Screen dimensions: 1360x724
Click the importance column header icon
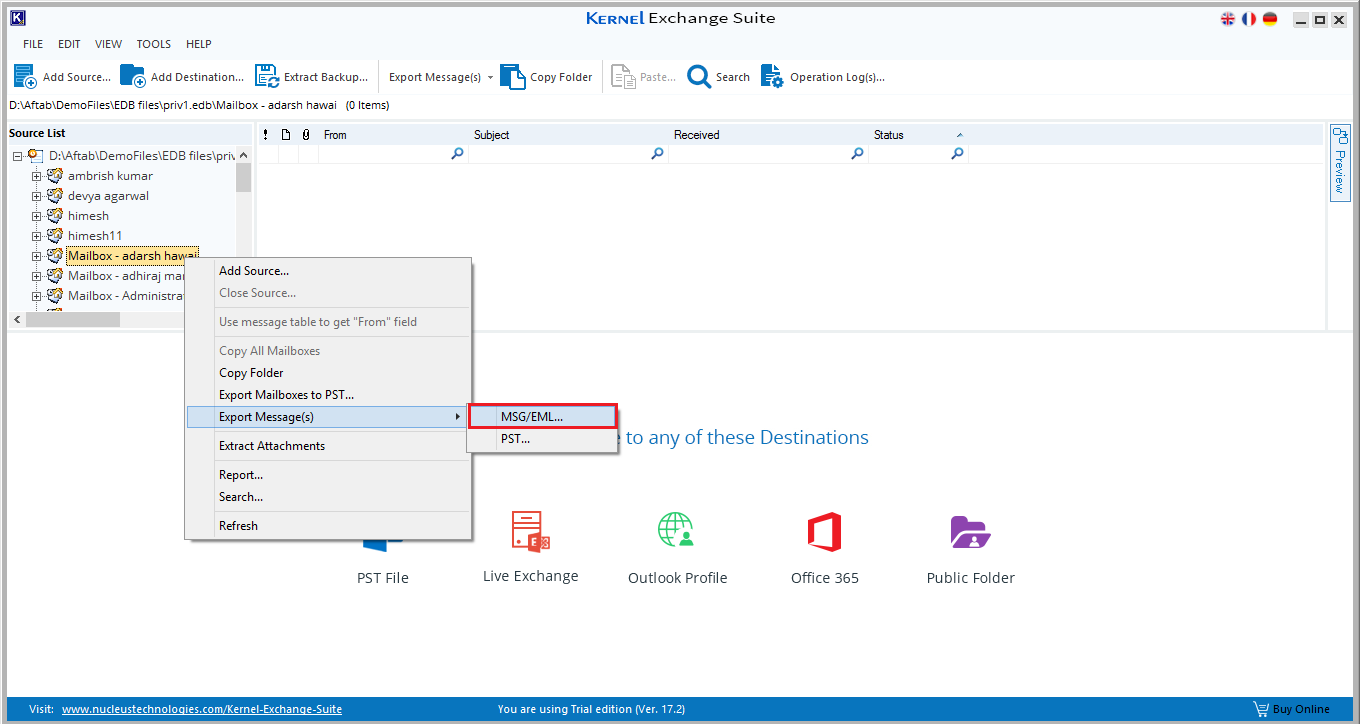[x=265, y=134]
